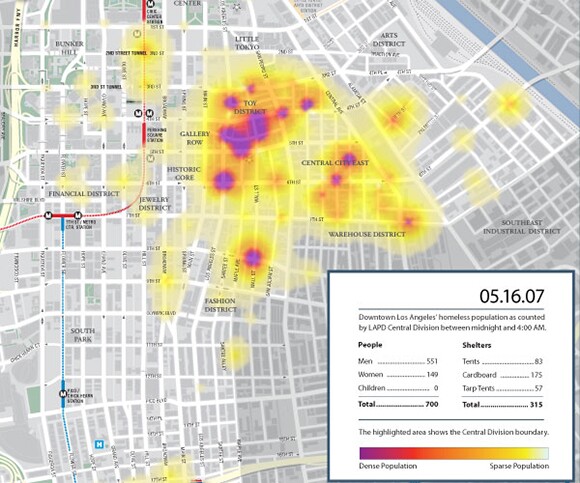The image size is (580, 483).
Task: Click the South Park label
Action: click(x=83, y=335)
